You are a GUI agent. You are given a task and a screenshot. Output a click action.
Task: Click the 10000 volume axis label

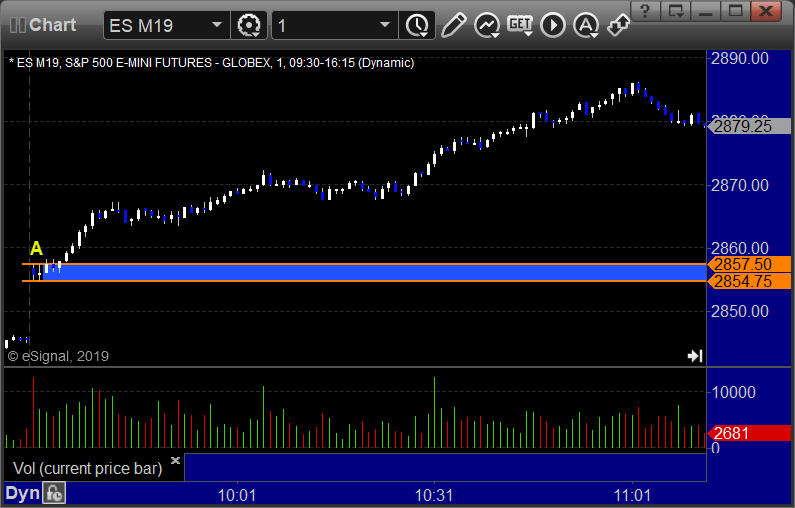tap(734, 392)
